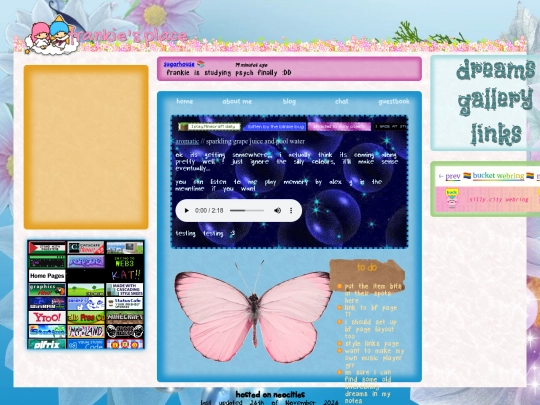Click the 'link to bf page' to-do item
The width and height of the screenshot is (540, 405).
coord(371,311)
